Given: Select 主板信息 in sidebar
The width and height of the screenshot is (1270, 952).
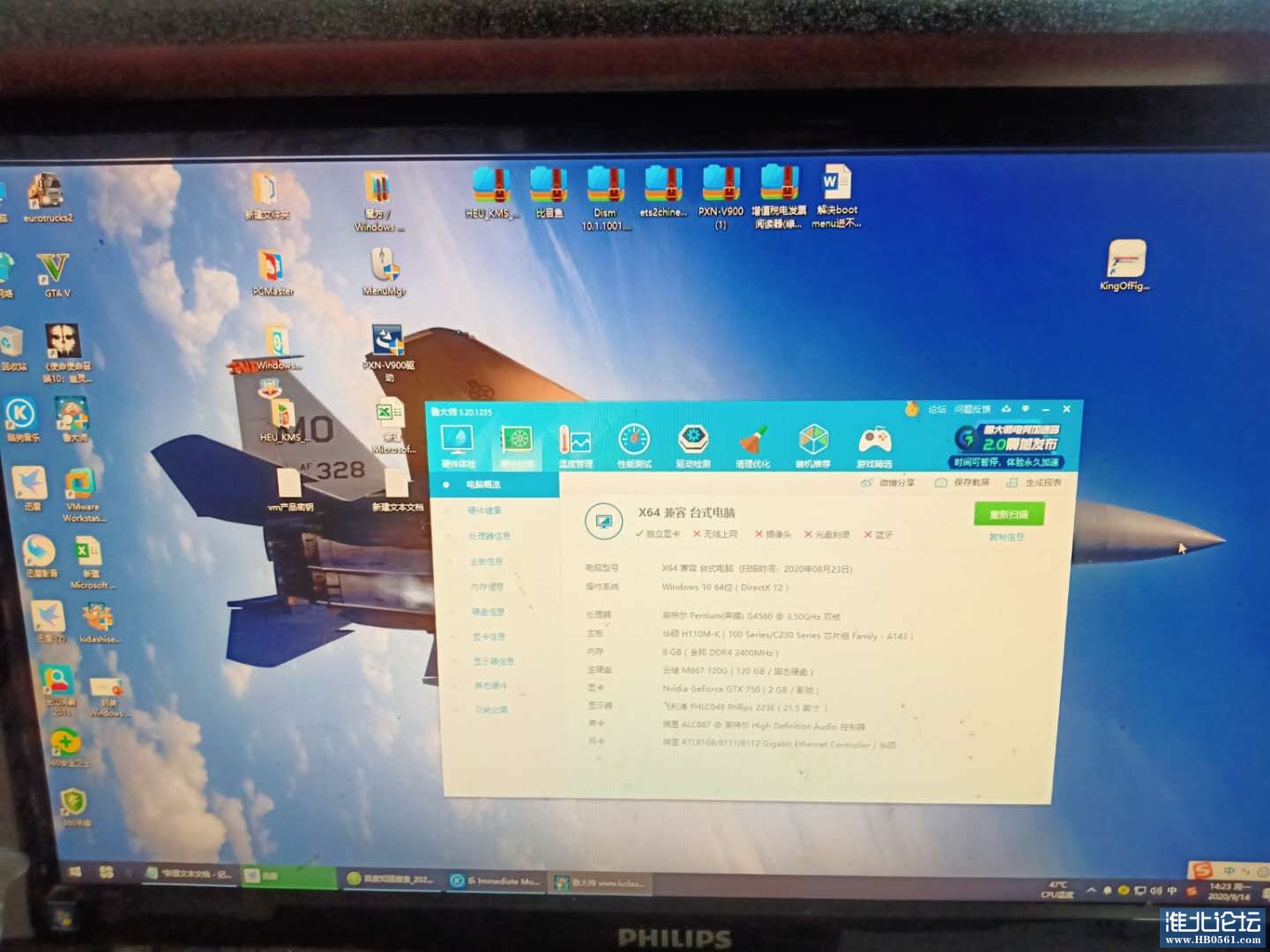Looking at the screenshot, I should pyautogui.click(x=486, y=562).
